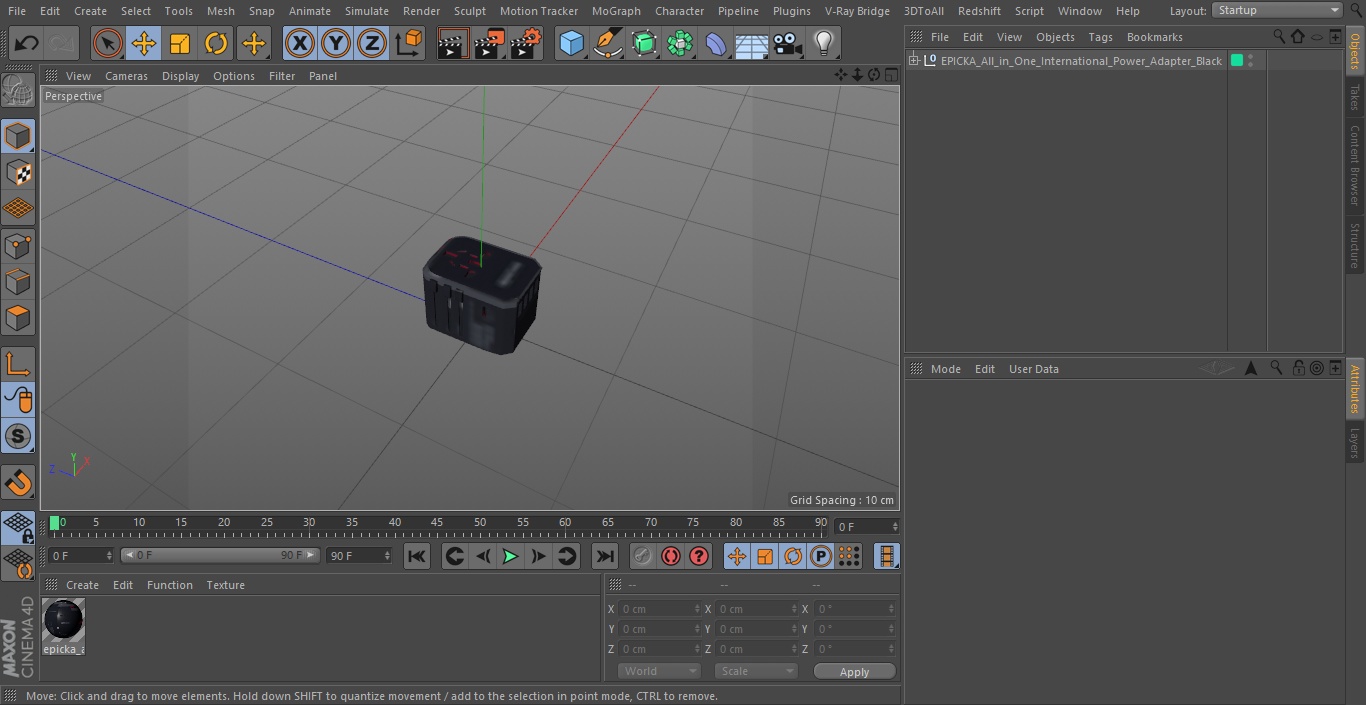Switch to Polygons mode

click(18, 318)
